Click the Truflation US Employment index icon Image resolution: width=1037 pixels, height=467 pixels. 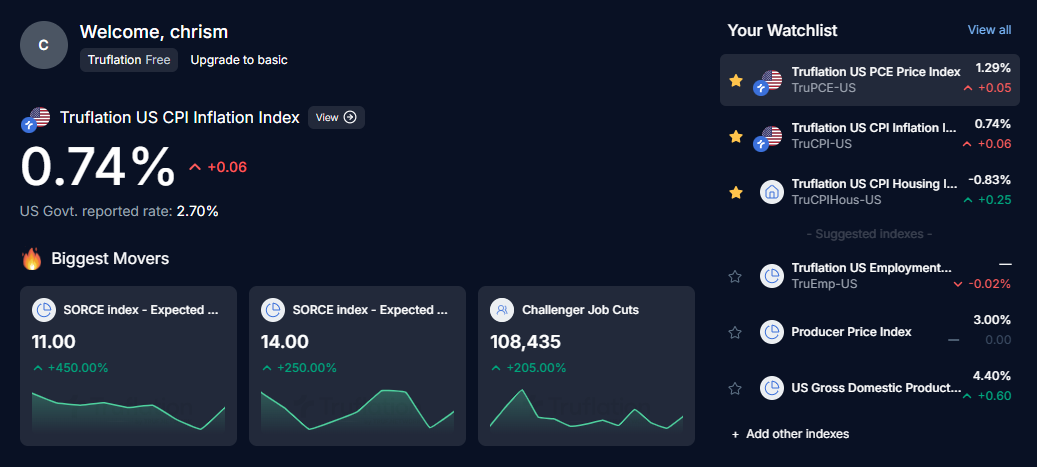[771, 276]
